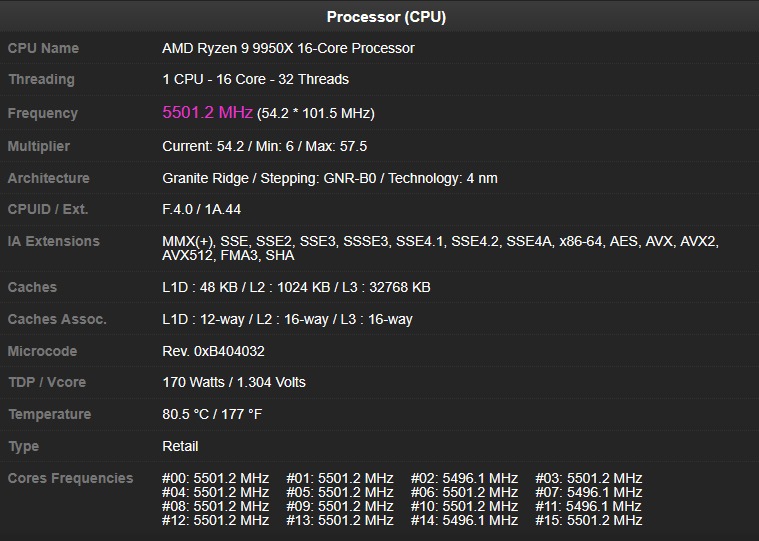Screen dimensions: 759x541
Task: Select the Microcode label
Action: point(42,351)
